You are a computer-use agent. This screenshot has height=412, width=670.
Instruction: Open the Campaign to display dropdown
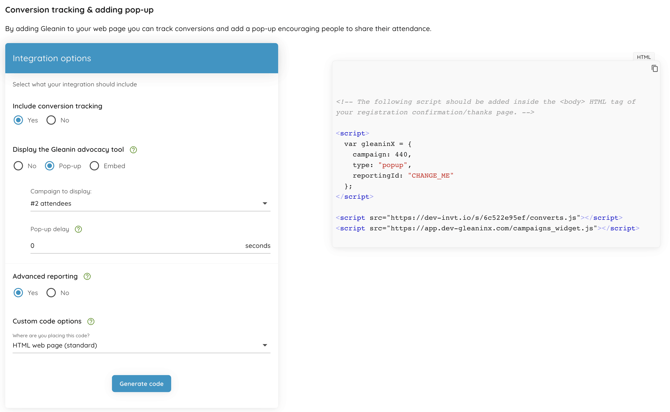(x=150, y=203)
